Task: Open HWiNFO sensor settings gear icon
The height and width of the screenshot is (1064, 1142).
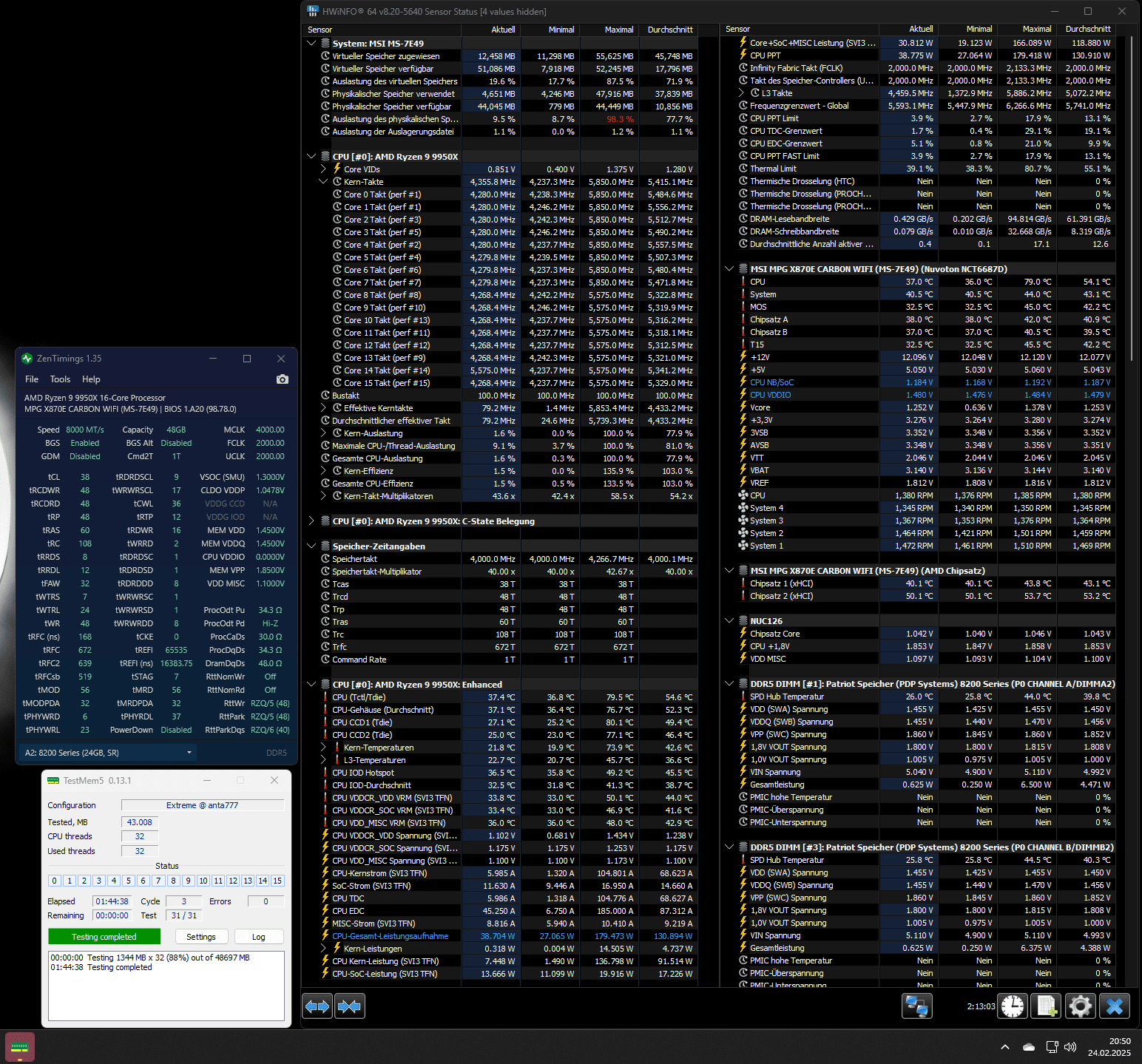Action: [x=1080, y=1006]
